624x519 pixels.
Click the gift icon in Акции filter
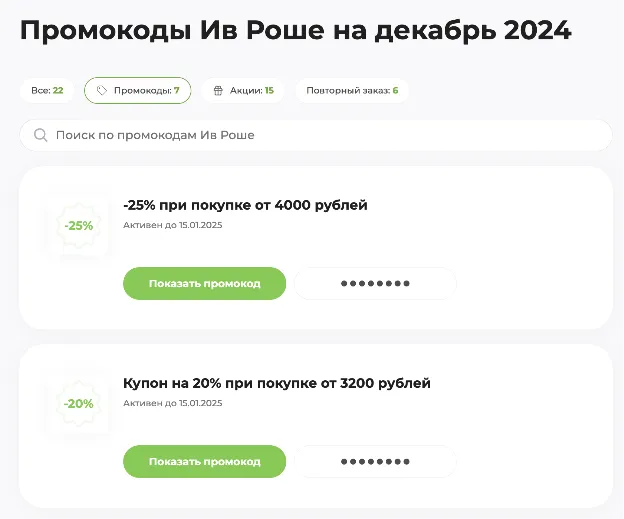tap(218, 91)
